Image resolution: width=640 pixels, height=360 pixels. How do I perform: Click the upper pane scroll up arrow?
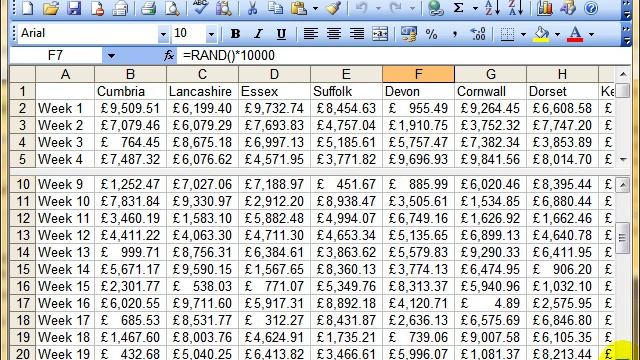click(622, 74)
